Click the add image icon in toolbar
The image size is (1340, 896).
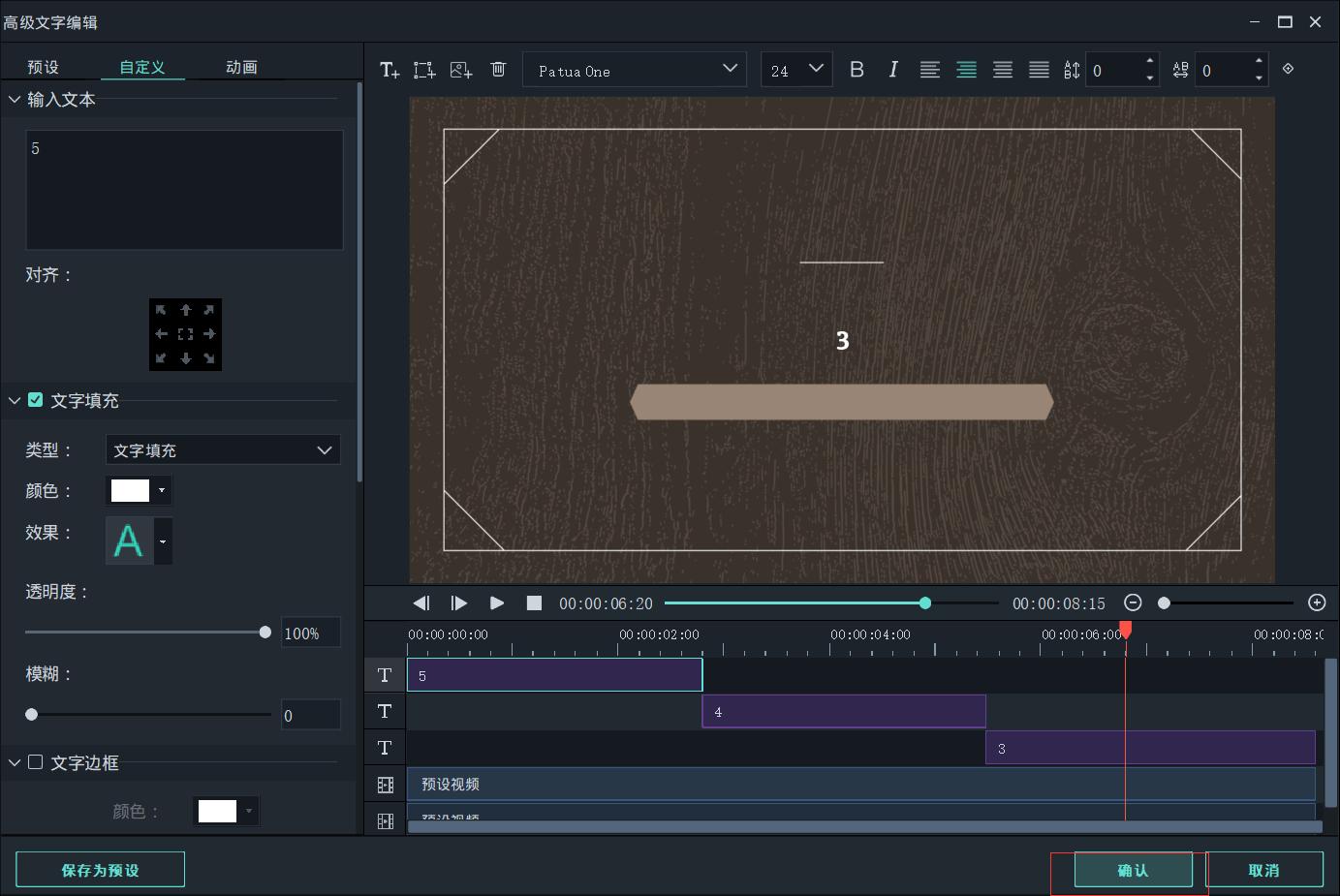(x=461, y=70)
